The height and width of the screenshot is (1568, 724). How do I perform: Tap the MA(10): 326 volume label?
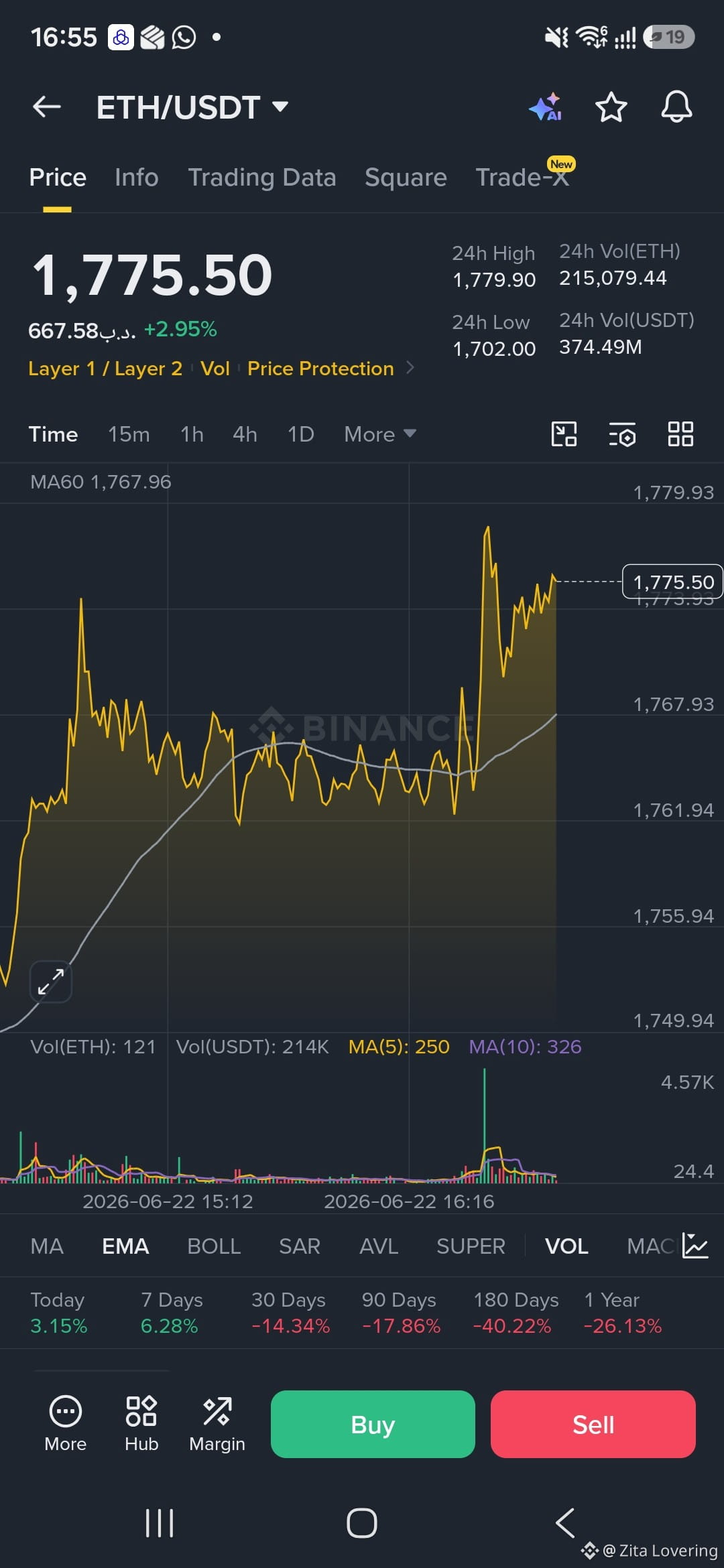525,1047
